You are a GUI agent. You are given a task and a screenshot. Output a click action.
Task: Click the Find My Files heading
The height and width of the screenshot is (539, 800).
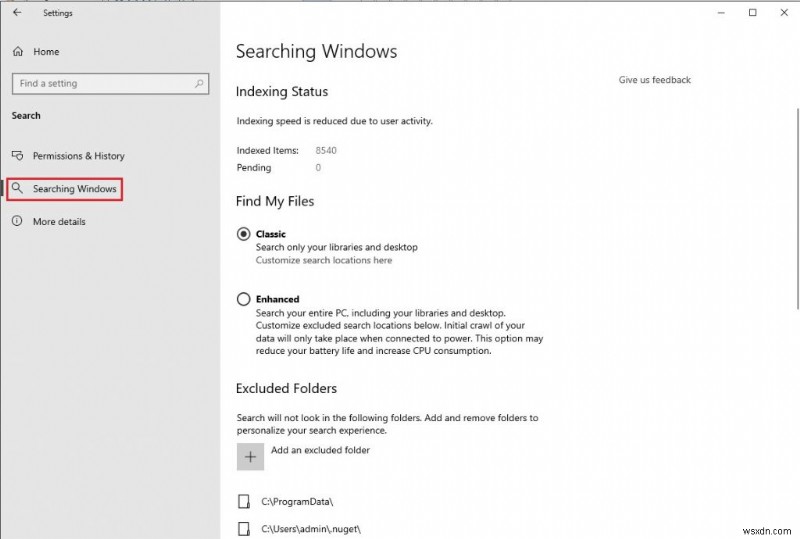[x=274, y=201]
